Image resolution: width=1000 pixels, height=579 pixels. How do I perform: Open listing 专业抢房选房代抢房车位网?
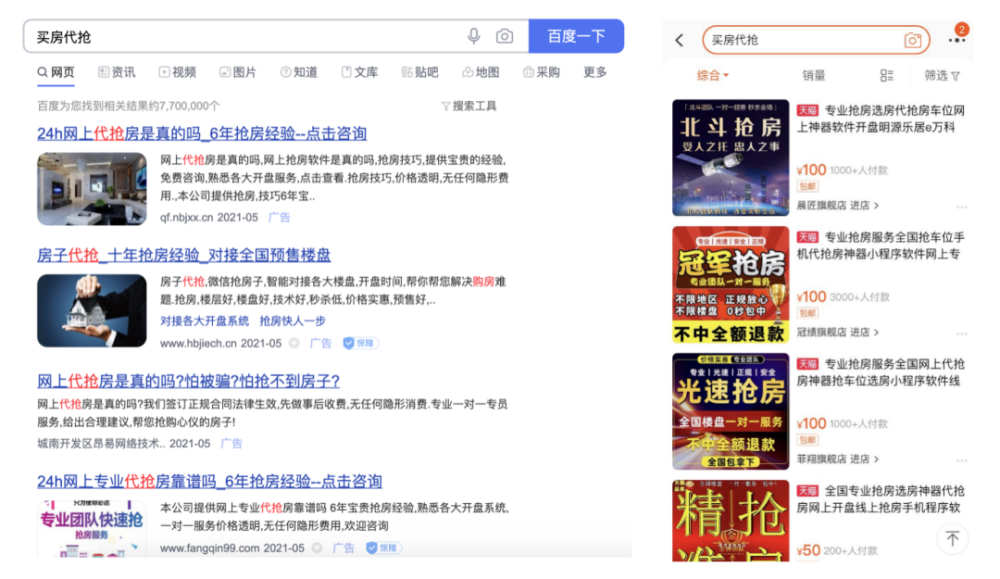coord(881,119)
